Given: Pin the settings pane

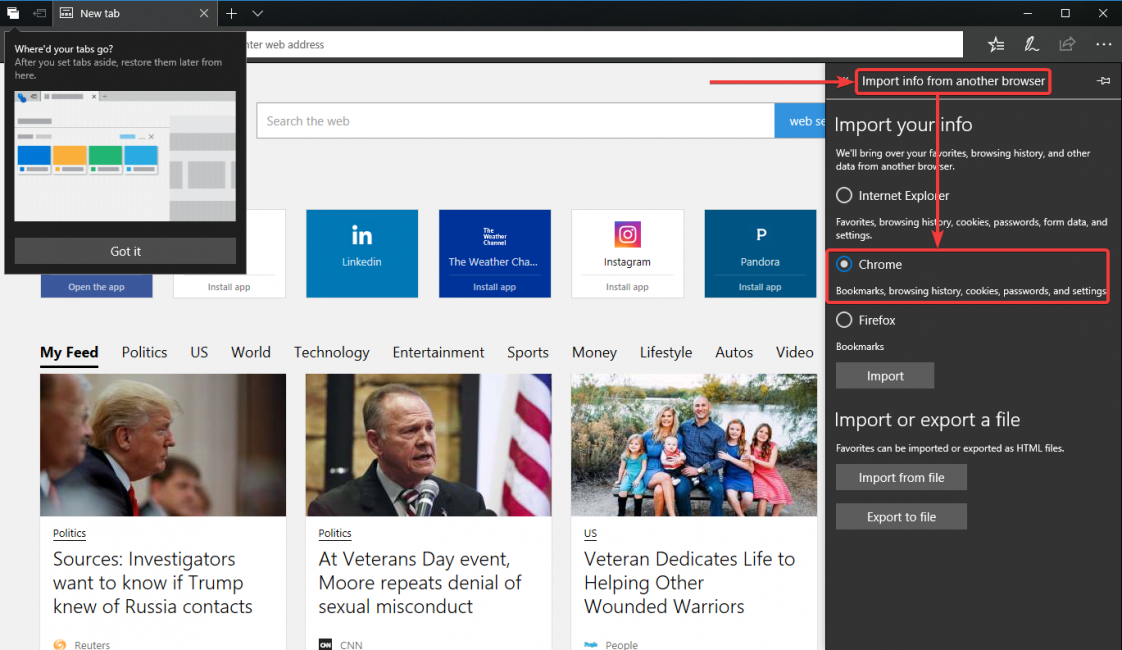Looking at the screenshot, I should (1103, 81).
